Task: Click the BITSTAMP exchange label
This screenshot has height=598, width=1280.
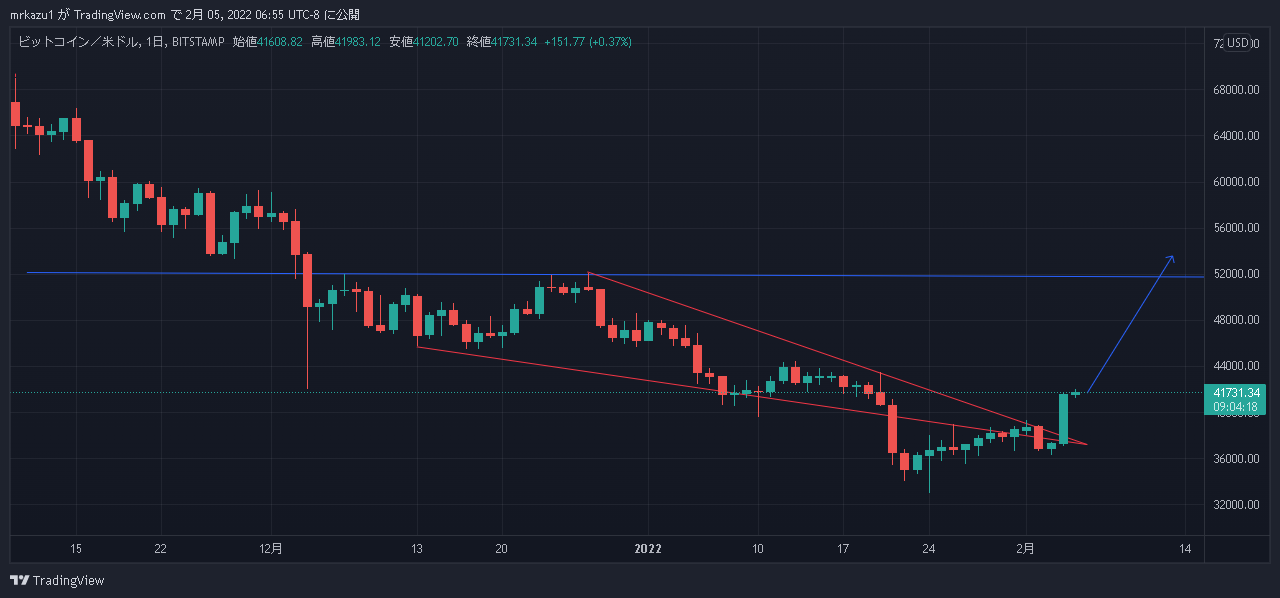Action: click(x=199, y=42)
